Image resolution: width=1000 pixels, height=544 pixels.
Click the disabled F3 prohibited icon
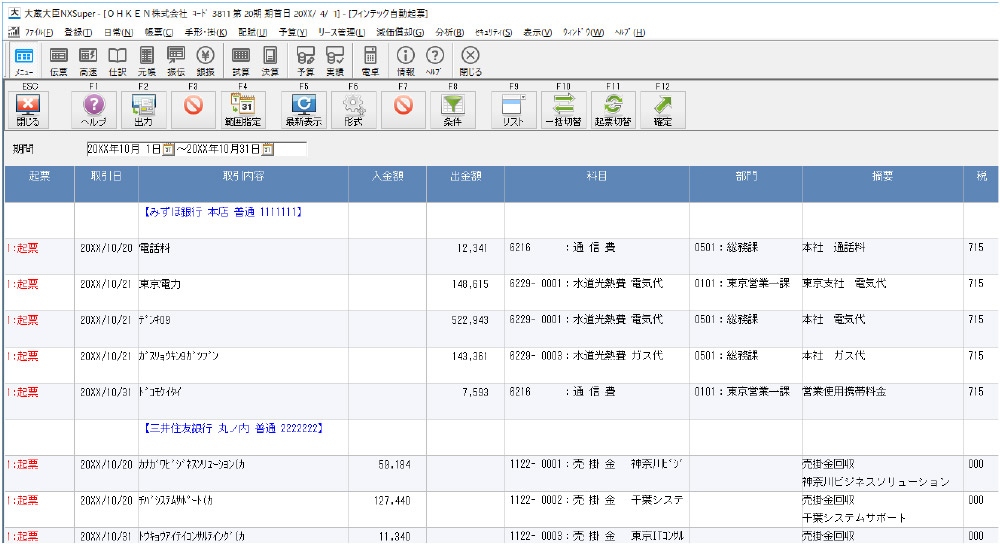[x=193, y=110]
